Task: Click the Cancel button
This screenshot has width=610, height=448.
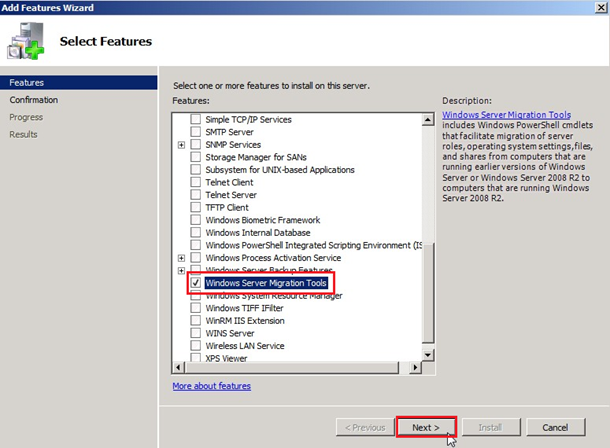Action: [556, 427]
